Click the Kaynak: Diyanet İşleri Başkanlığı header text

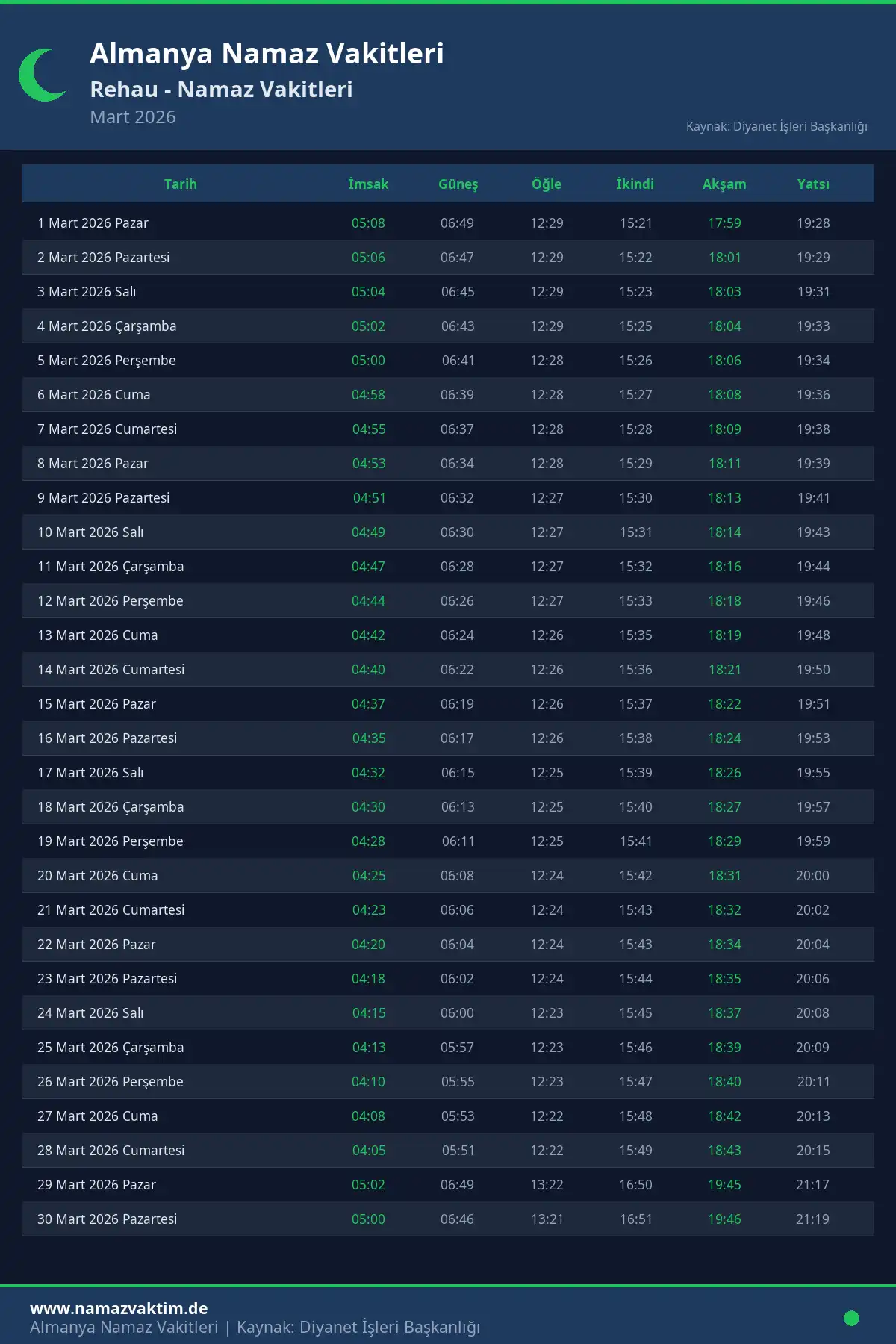[x=777, y=127]
